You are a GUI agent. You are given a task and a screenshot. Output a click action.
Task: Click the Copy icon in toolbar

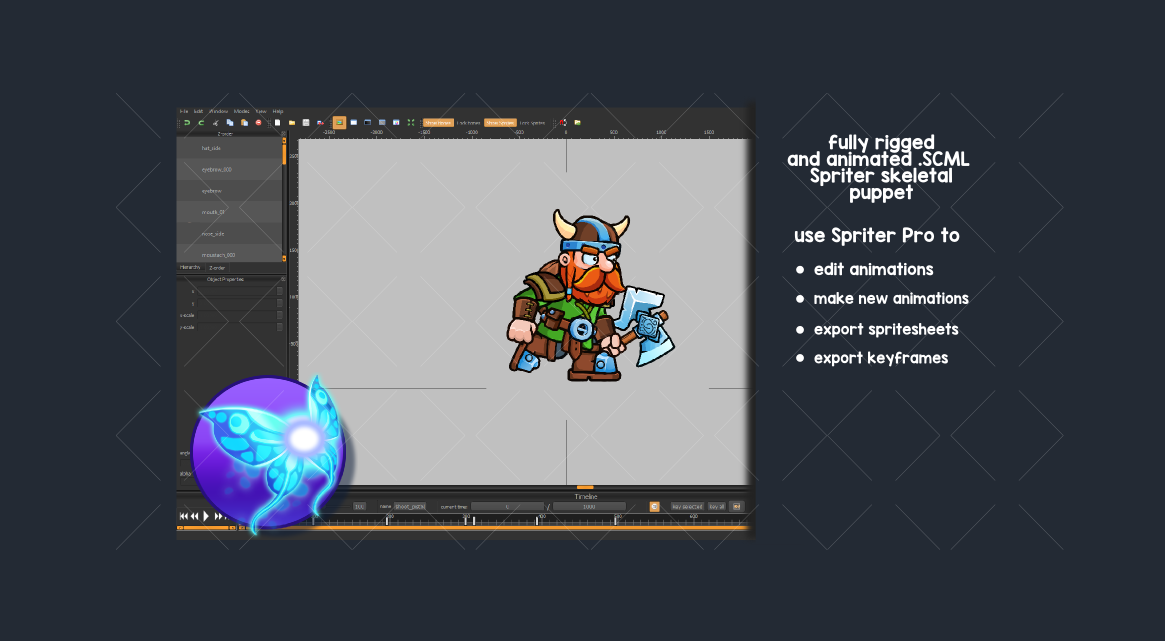[x=230, y=123]
